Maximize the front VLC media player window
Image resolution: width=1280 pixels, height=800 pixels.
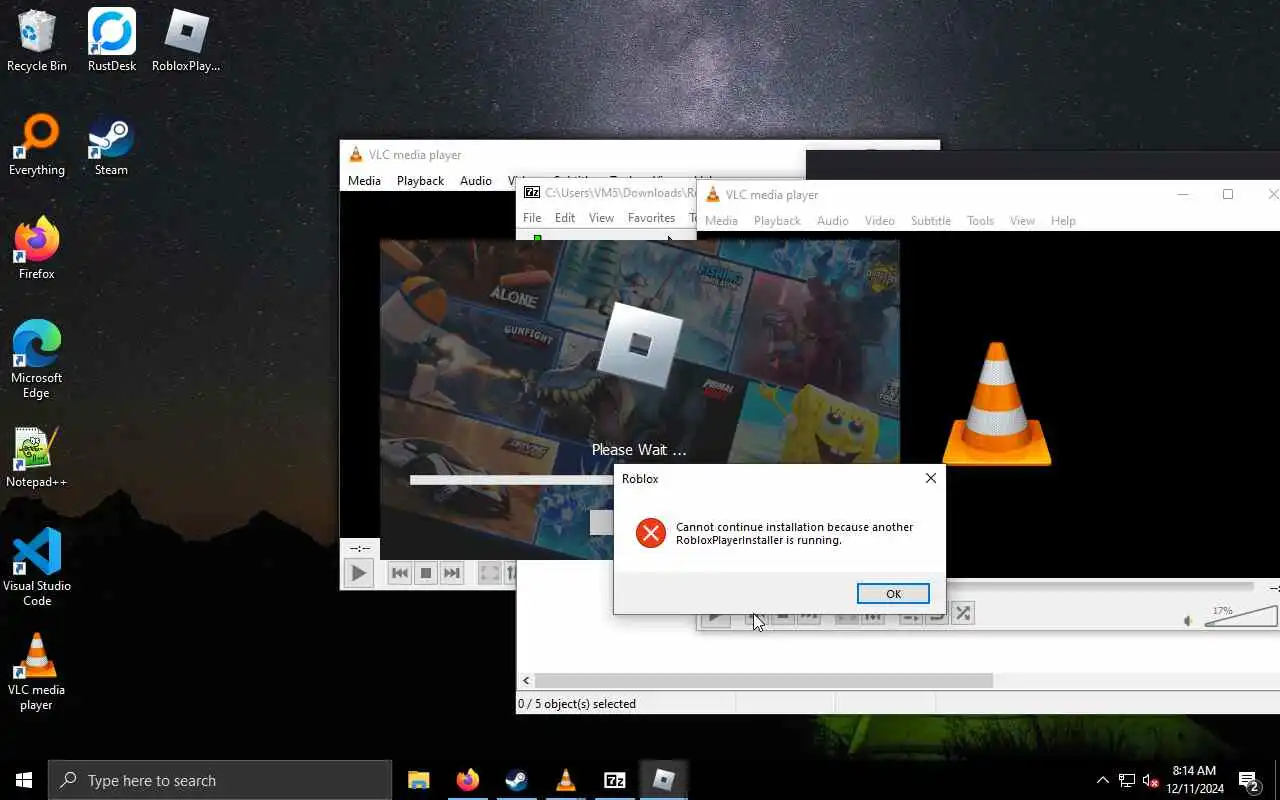tap(1228, 194)
